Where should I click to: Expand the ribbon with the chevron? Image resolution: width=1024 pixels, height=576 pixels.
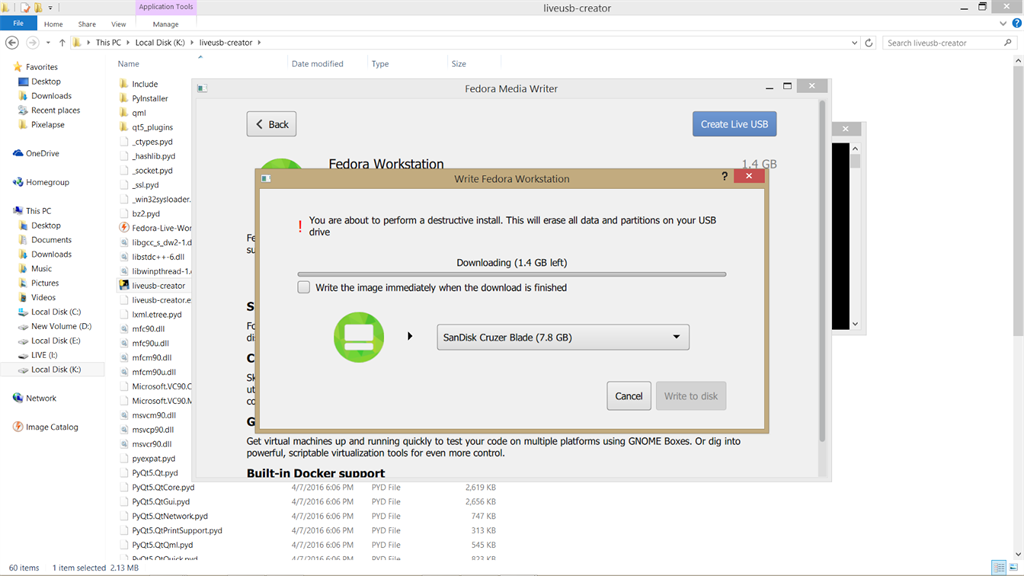(x=1003, y=24)
